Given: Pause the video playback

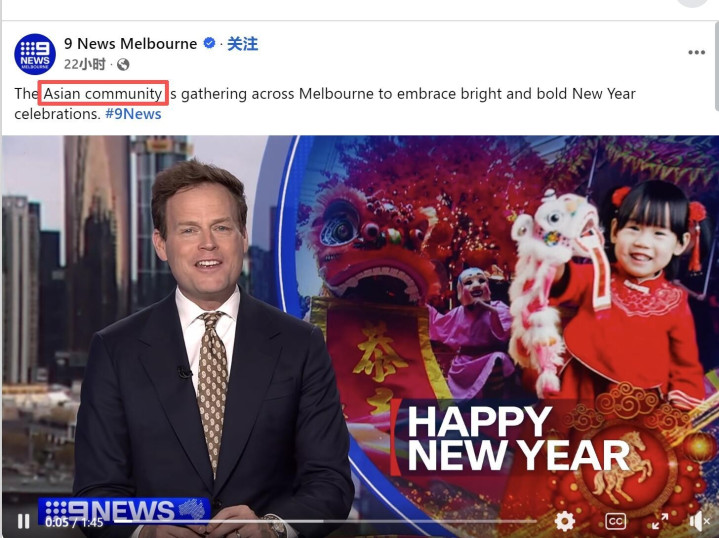Looking at the screenshot, I should tap(23, 521).
